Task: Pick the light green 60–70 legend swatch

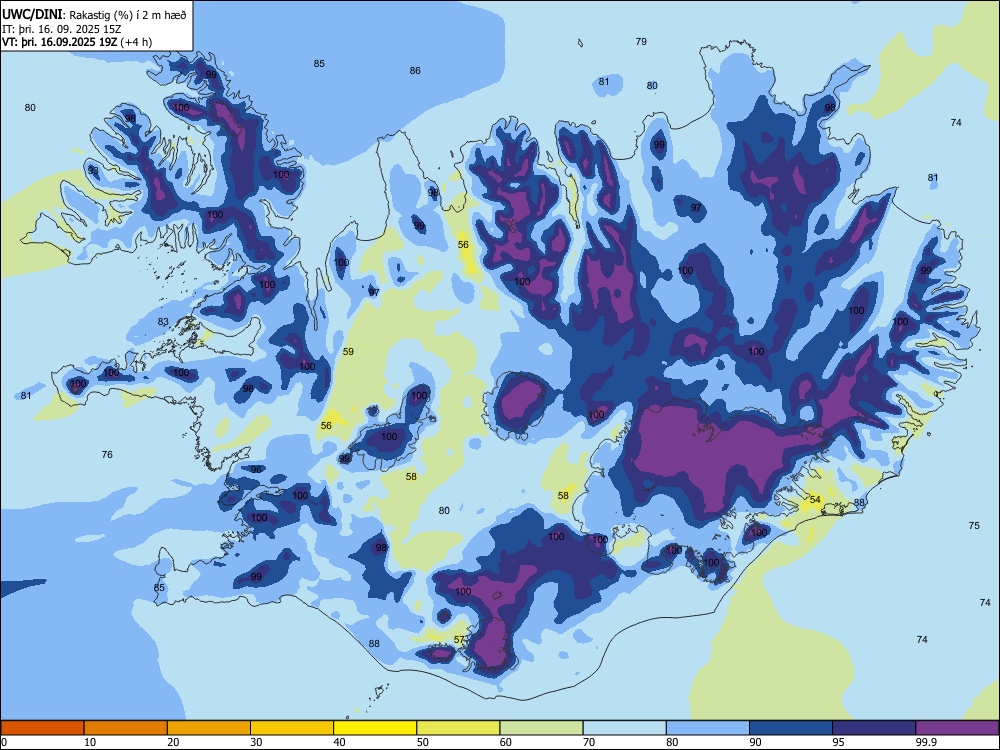Action: [x=541, y=728]
